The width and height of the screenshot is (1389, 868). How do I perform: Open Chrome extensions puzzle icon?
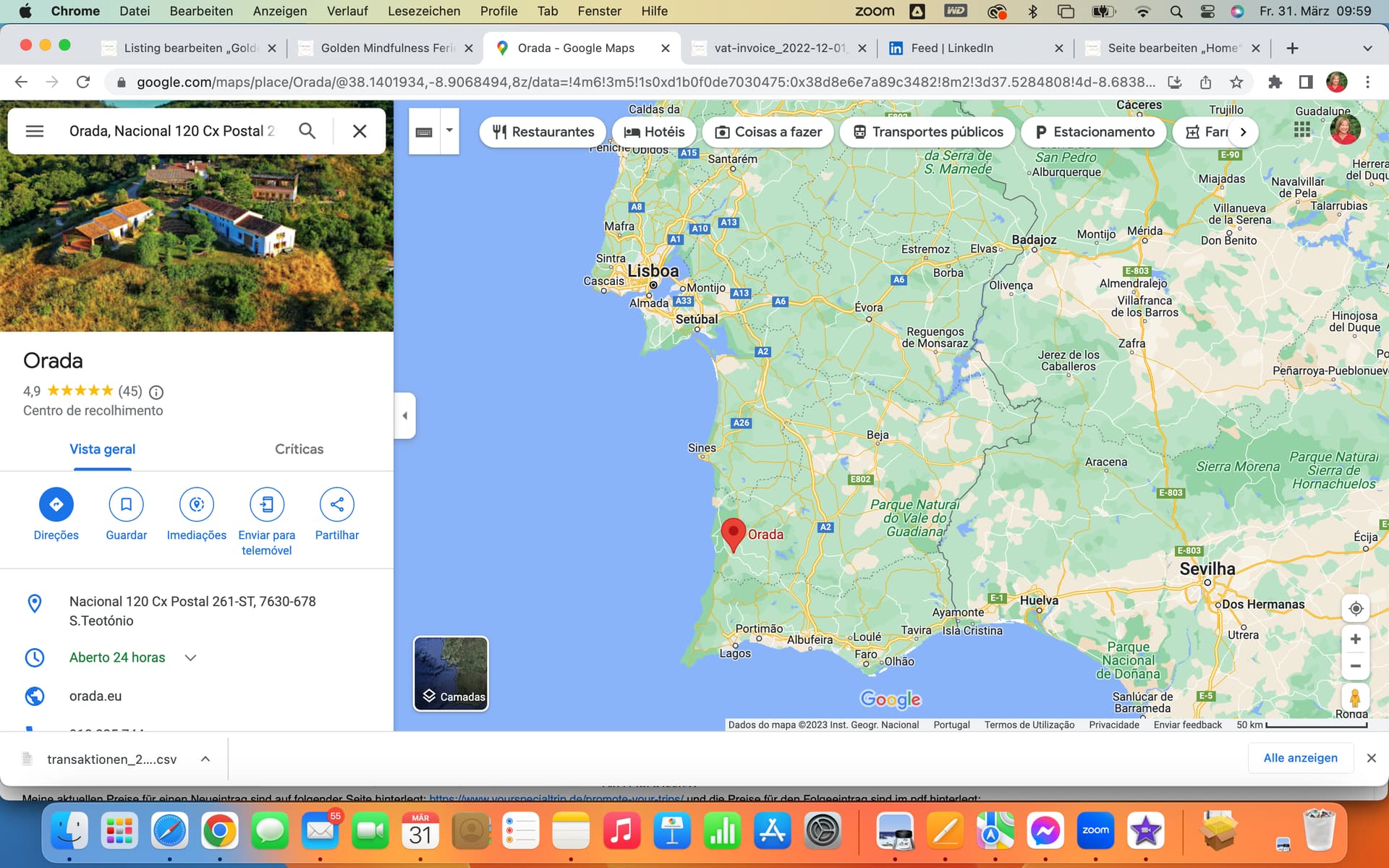[x=1275, y=82]
